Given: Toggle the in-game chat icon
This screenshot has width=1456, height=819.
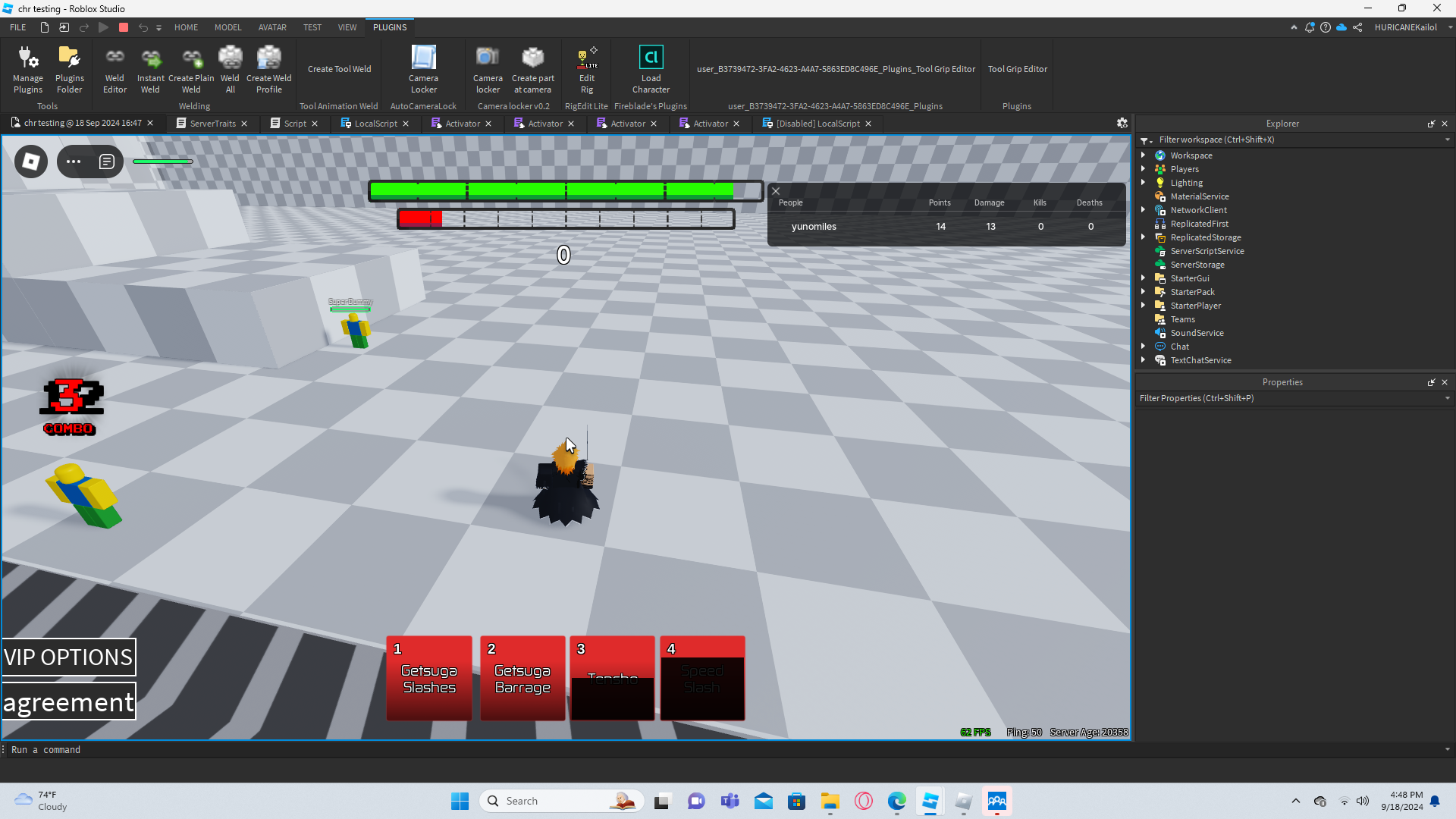Looking at the screenshot, I should click(x=107, y=162).
